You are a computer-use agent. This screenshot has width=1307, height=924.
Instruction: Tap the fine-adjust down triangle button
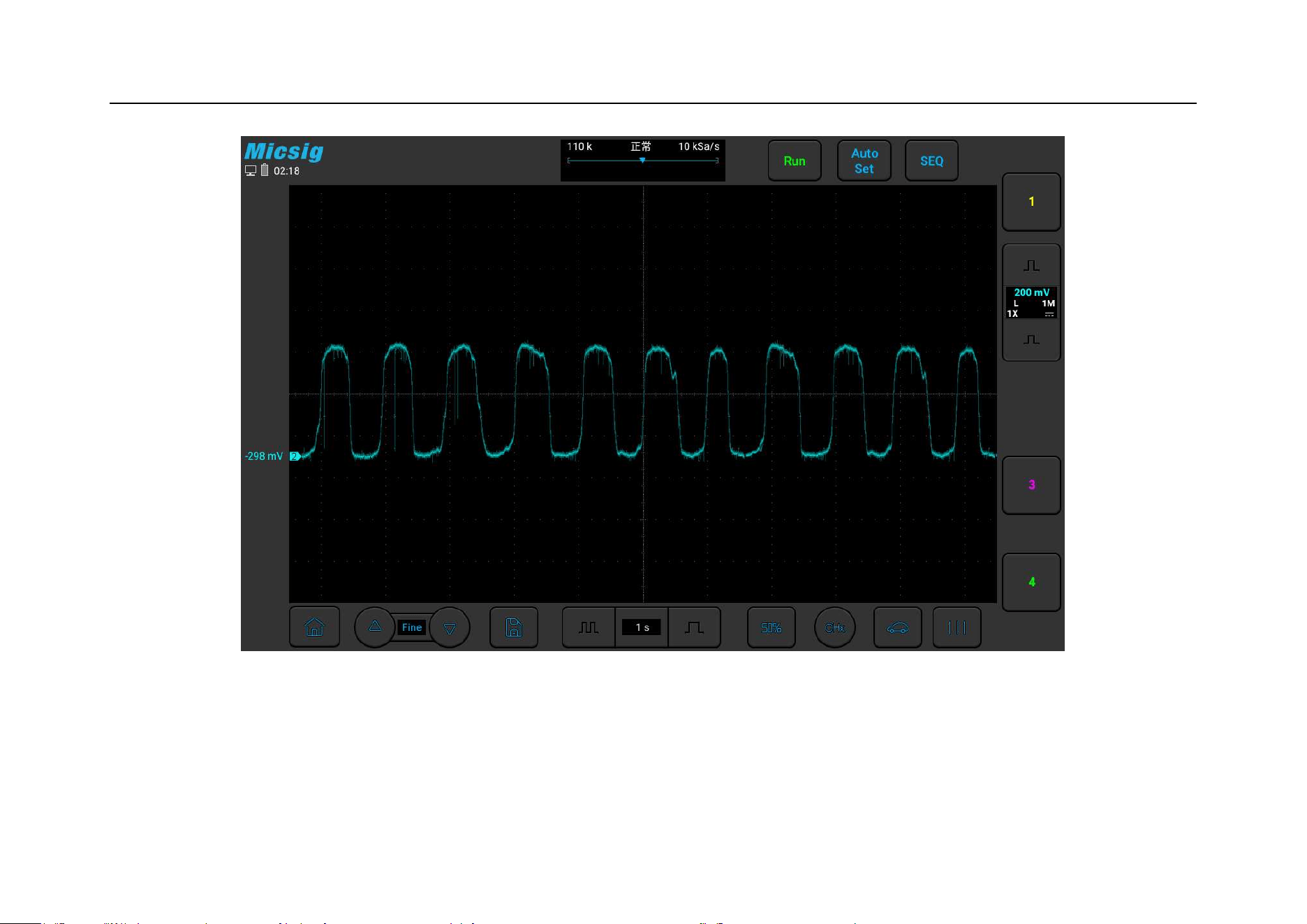[450, 628]
